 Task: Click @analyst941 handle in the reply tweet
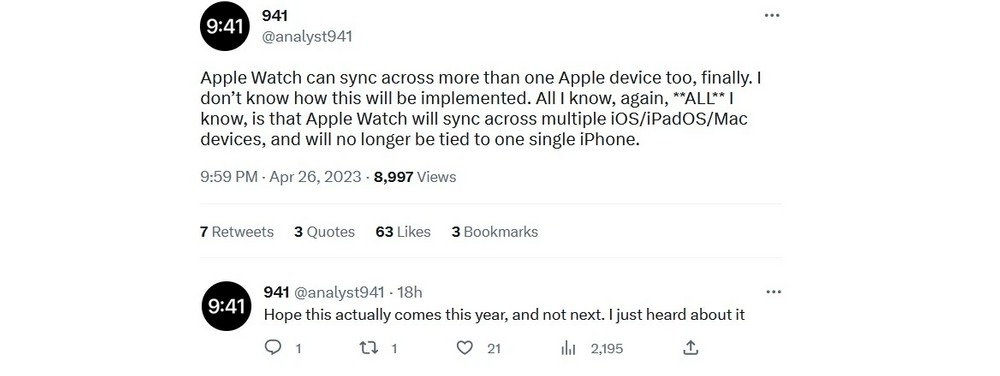click(x=339, y=293)
